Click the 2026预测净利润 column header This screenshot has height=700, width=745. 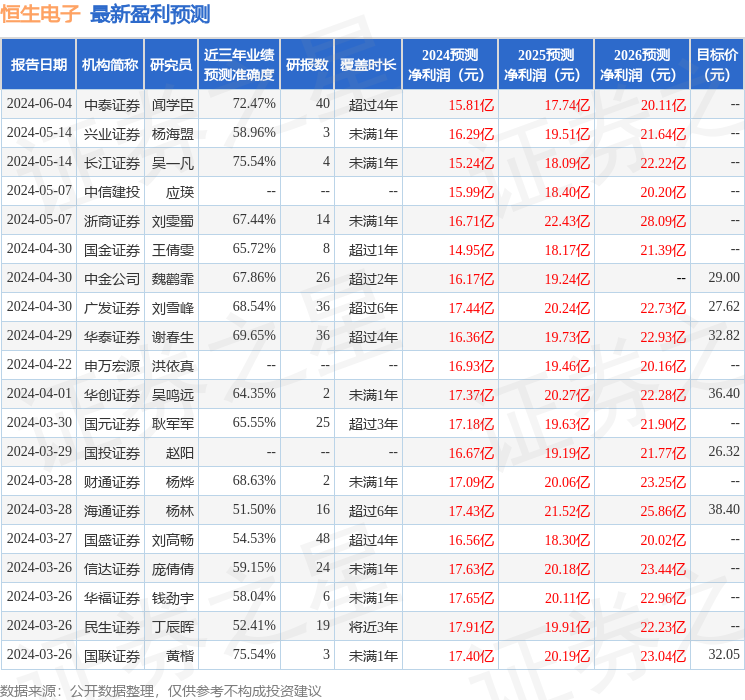coord(642,65)
